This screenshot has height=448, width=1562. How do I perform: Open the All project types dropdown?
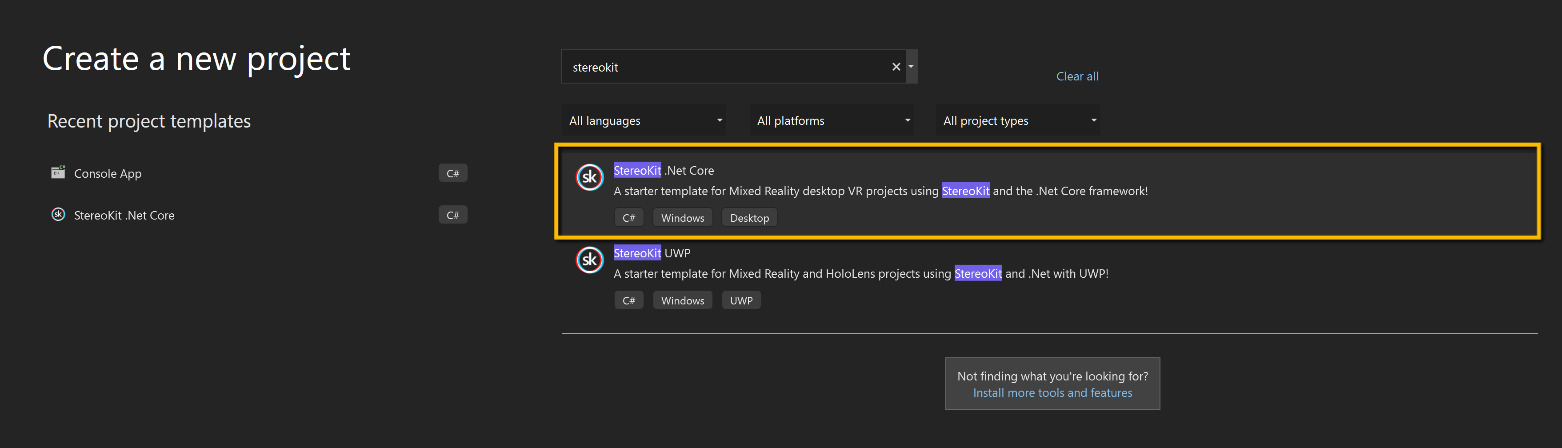coord(1018,121)
